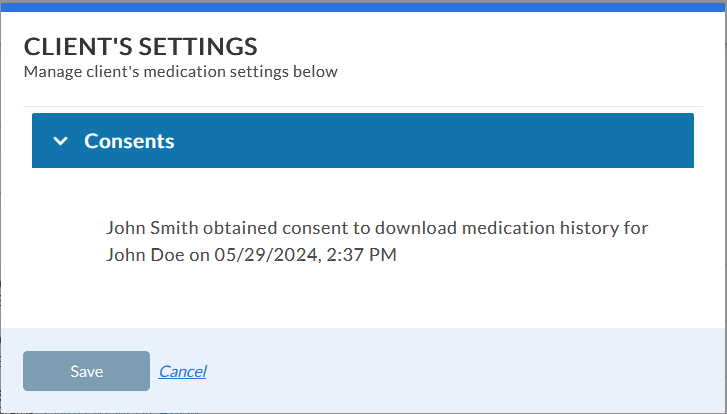Click the blue strip atop the dialog
This screenshot has width=727, height=414.
[363, 6]
